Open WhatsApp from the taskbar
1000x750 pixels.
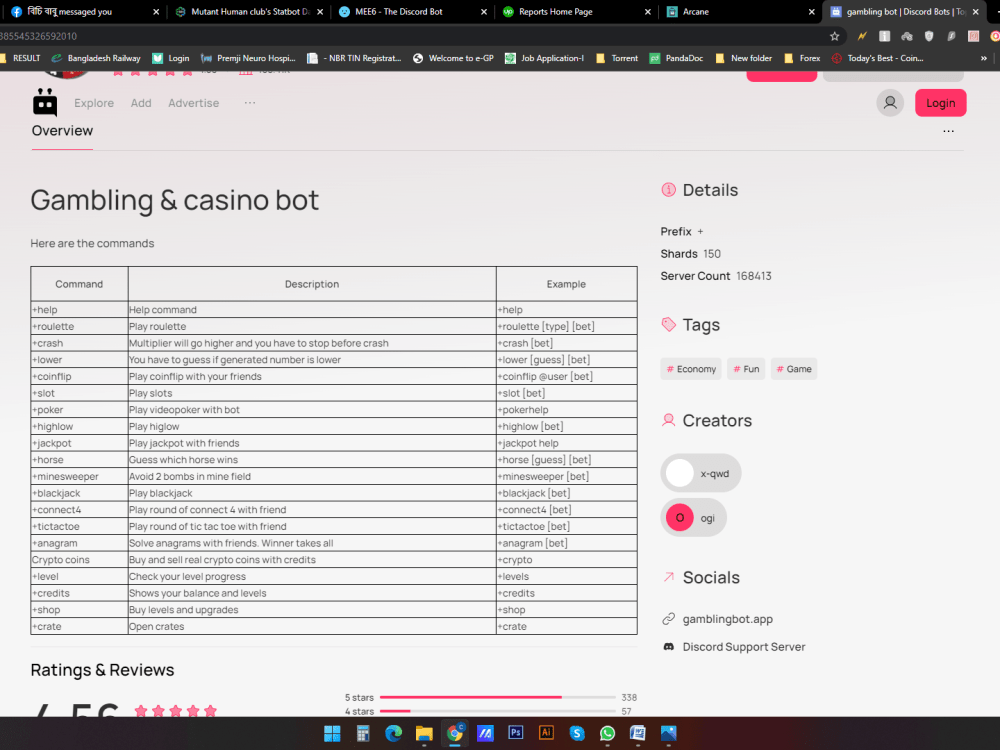tap(607, 733)
